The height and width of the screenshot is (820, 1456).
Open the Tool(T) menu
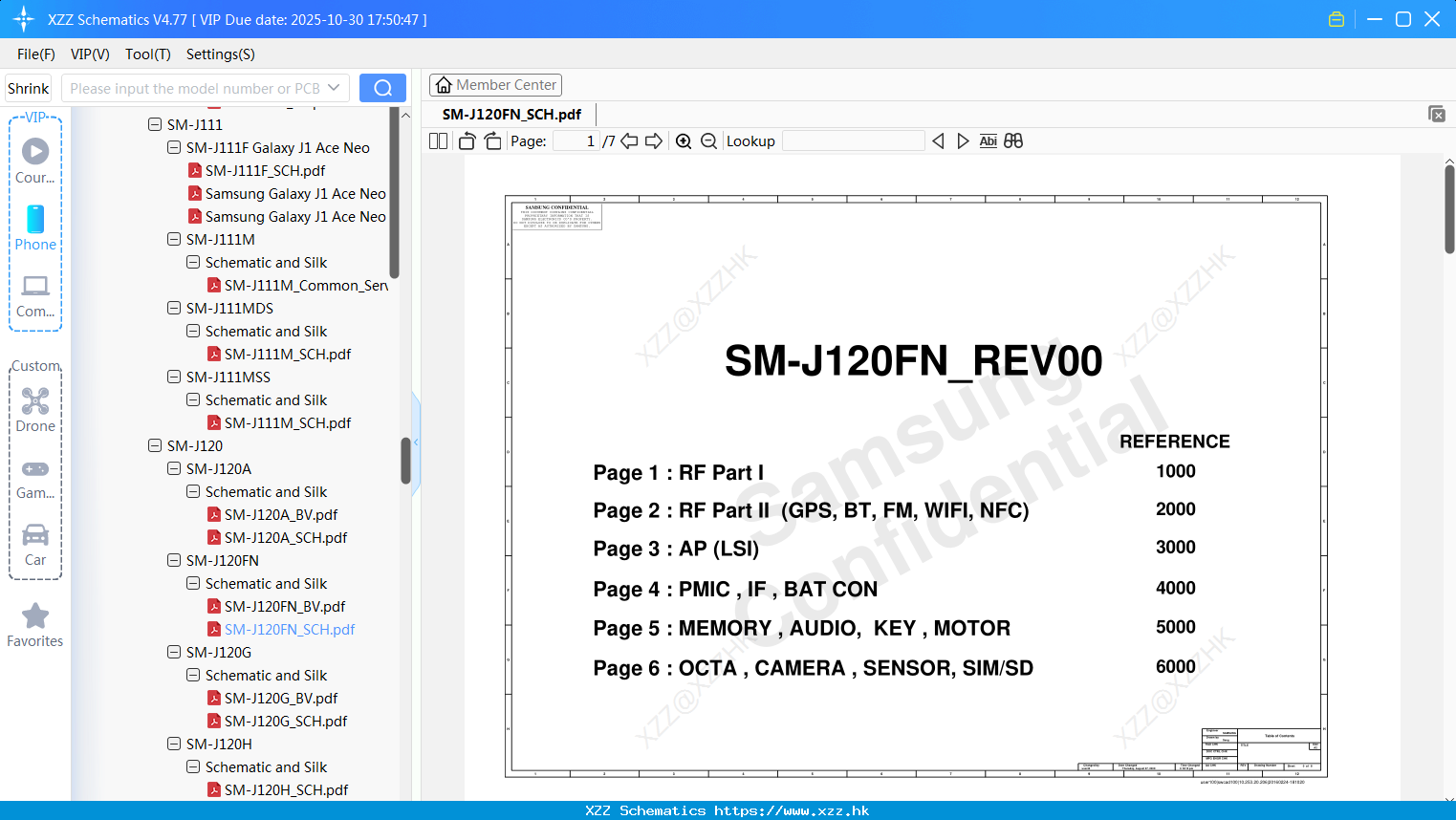pyautogui.click(x=148, y=54)
